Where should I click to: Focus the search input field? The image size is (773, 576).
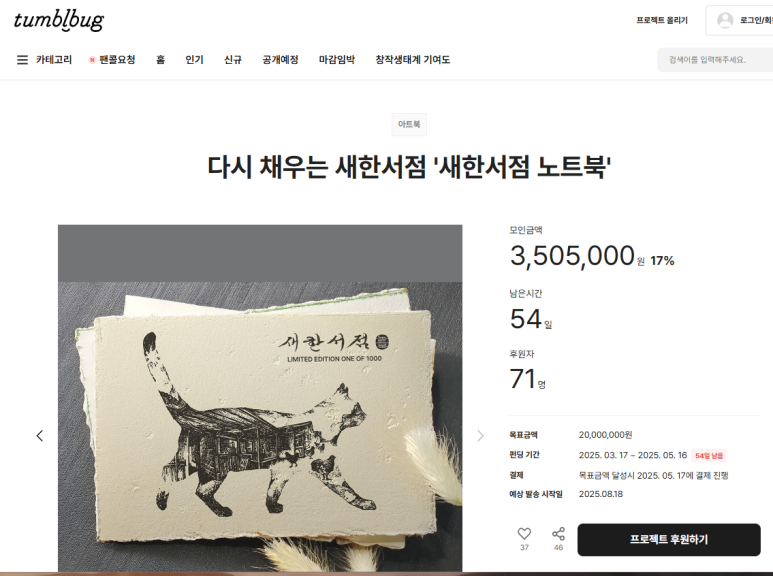click(717, 60)
